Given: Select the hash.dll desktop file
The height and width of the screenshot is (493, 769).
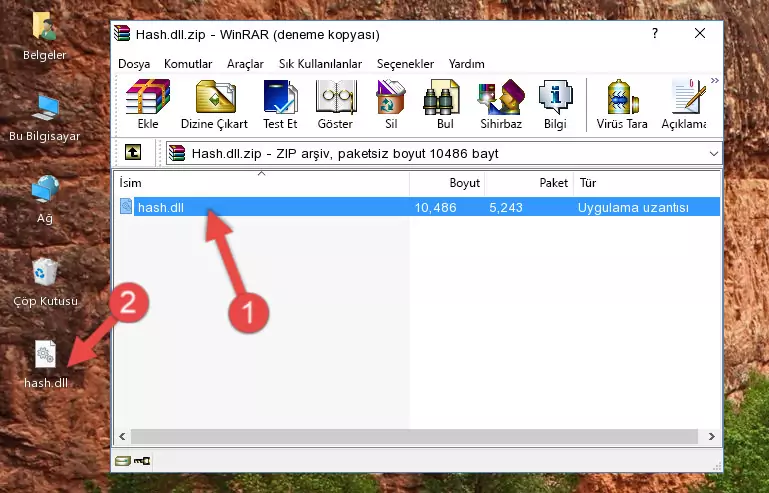Looking at the screenshot, I should click(x=46, y=365).
